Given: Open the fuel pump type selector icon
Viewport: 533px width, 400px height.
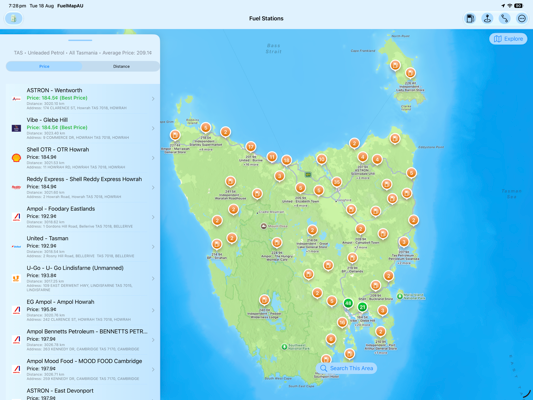Looking at the screenshot, I should point(470,18).
